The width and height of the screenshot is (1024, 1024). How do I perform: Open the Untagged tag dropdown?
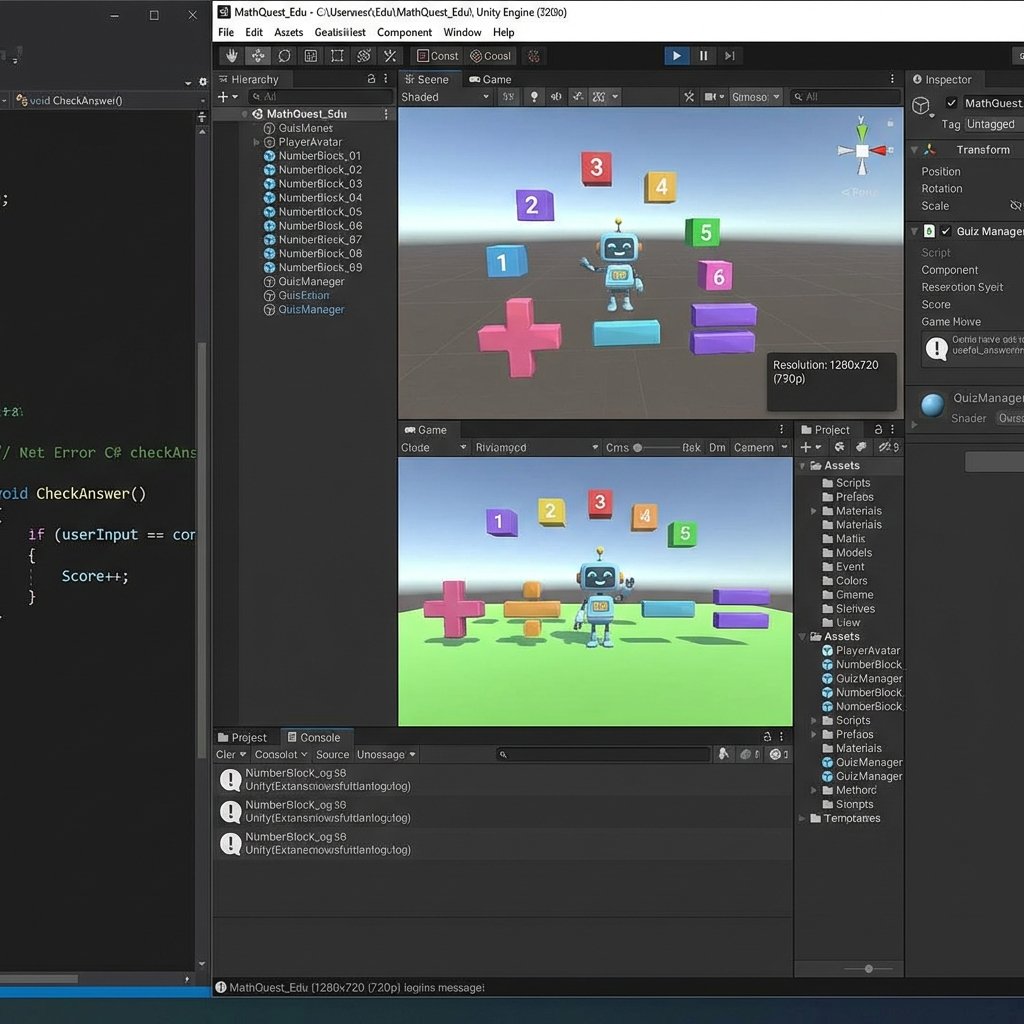tap(992, 124)
